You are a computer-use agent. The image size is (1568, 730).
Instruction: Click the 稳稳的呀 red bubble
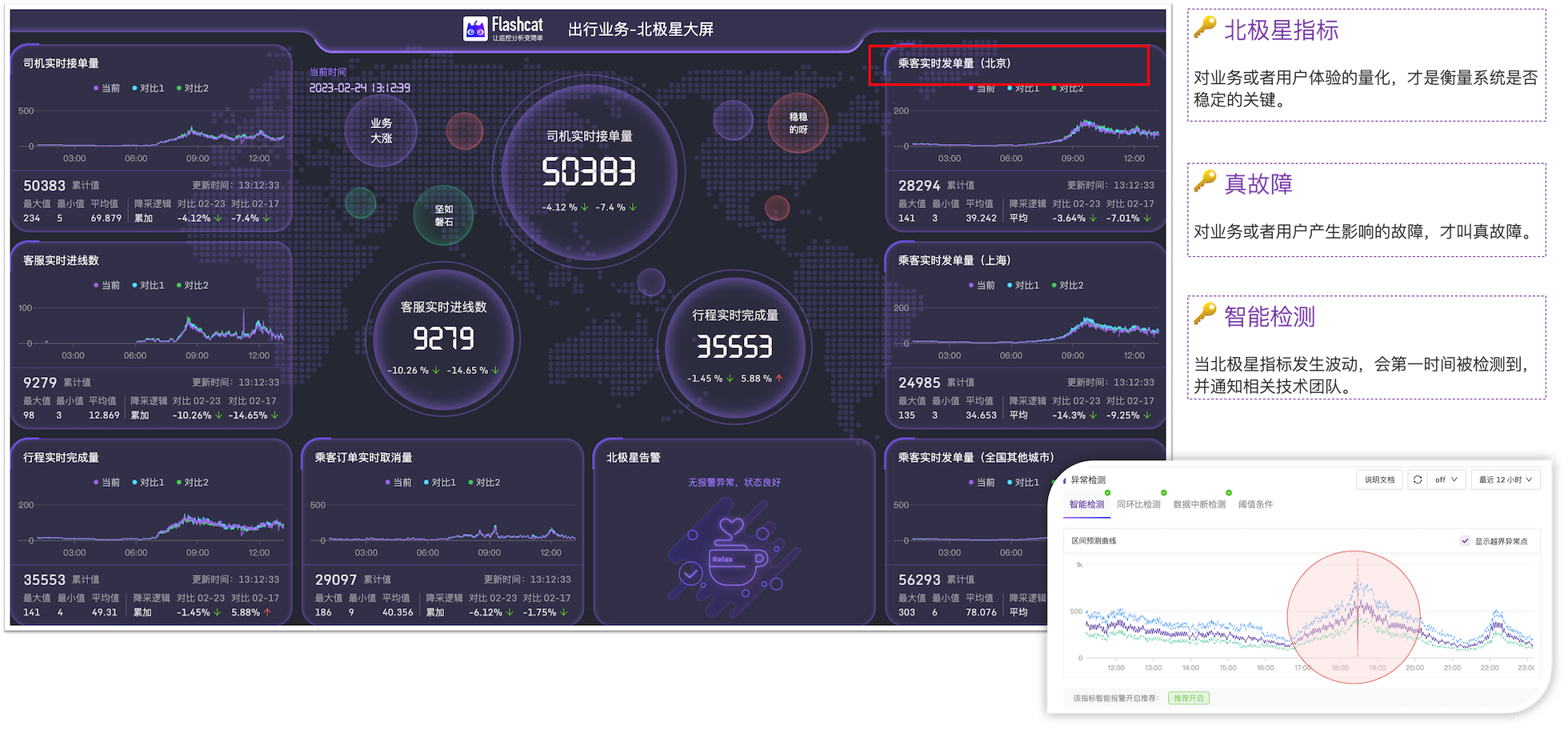[x=798, y=122]
